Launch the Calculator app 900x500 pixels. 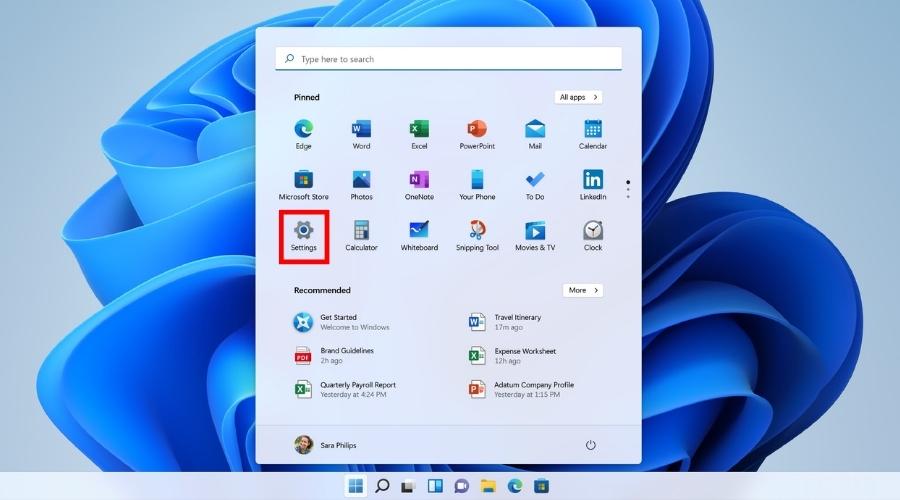tap(361, 236)
